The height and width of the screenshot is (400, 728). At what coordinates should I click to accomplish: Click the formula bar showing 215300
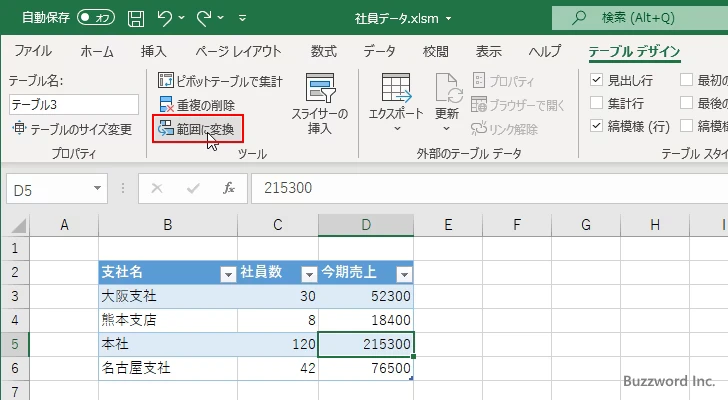tap(489, 188)
